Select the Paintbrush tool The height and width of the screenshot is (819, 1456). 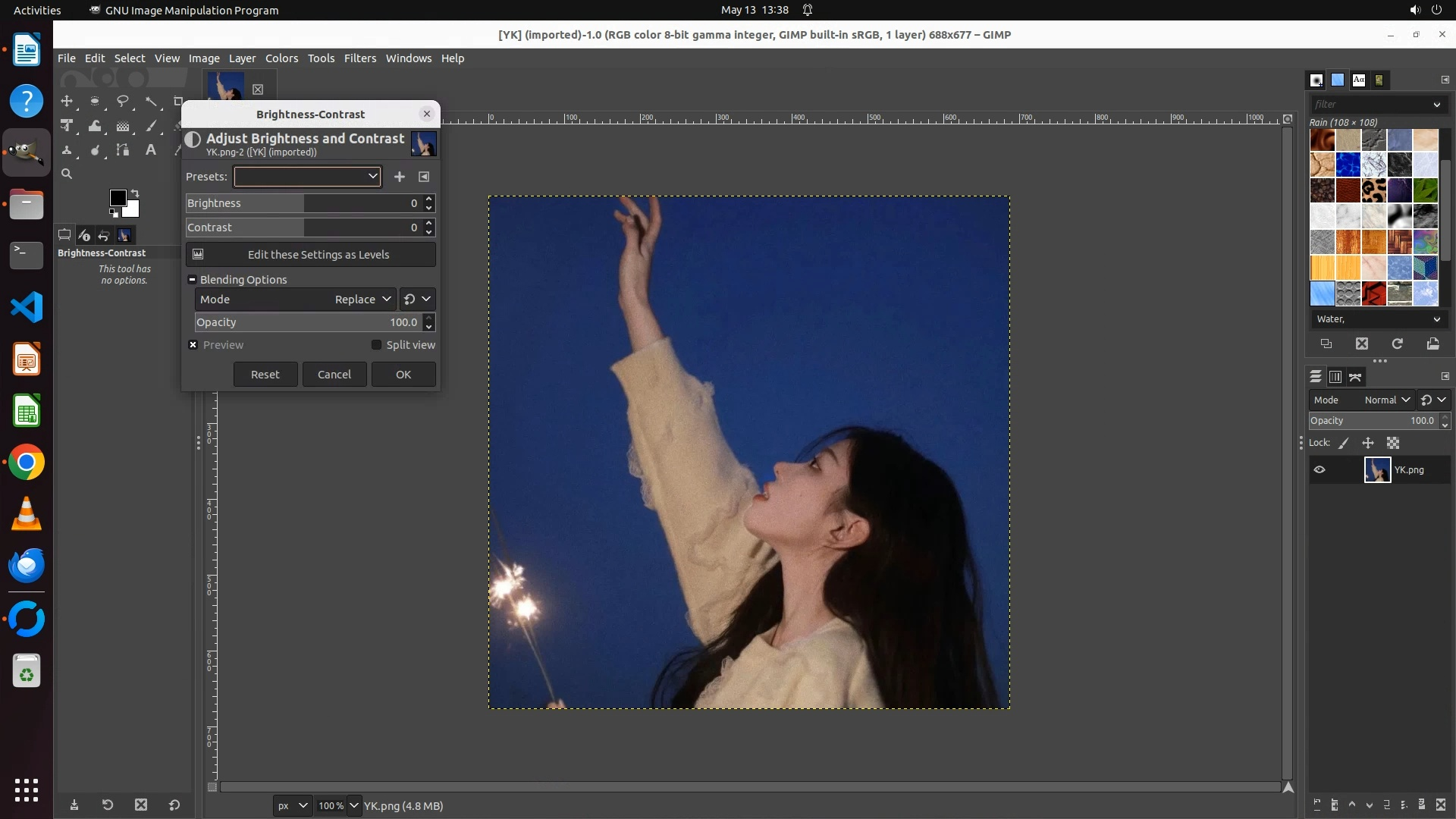tap(152, 126)
